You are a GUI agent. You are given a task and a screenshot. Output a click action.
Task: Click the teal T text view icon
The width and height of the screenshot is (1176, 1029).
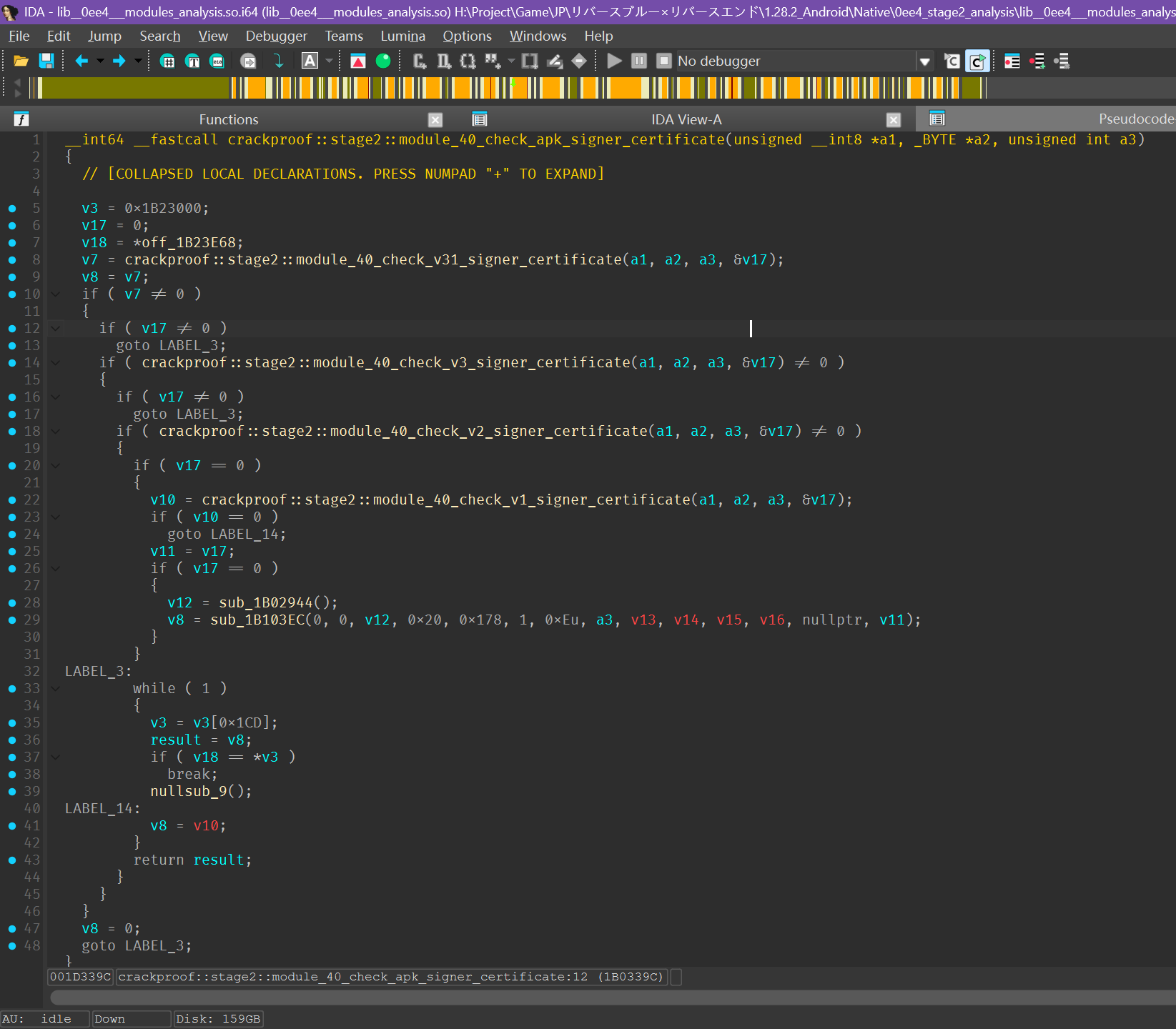[x=192, y=61]
